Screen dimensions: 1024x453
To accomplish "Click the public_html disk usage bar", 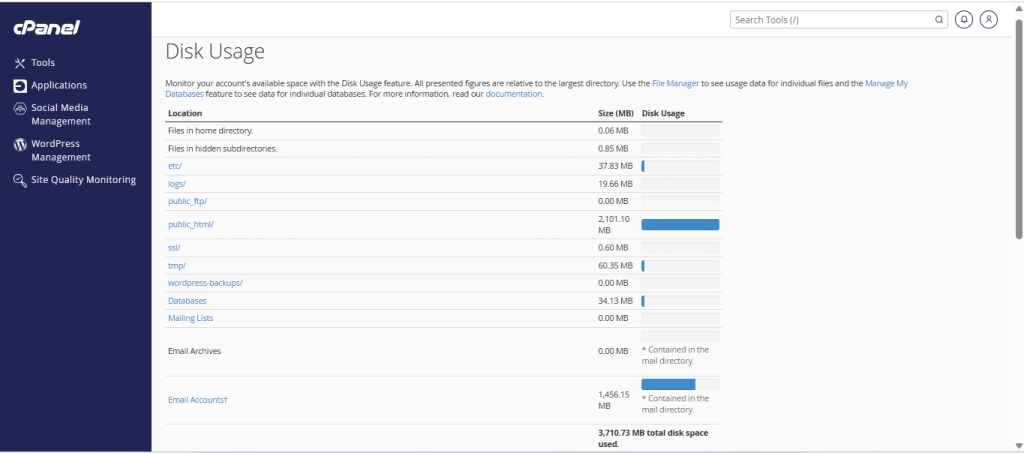I will (x=679, y=225).
